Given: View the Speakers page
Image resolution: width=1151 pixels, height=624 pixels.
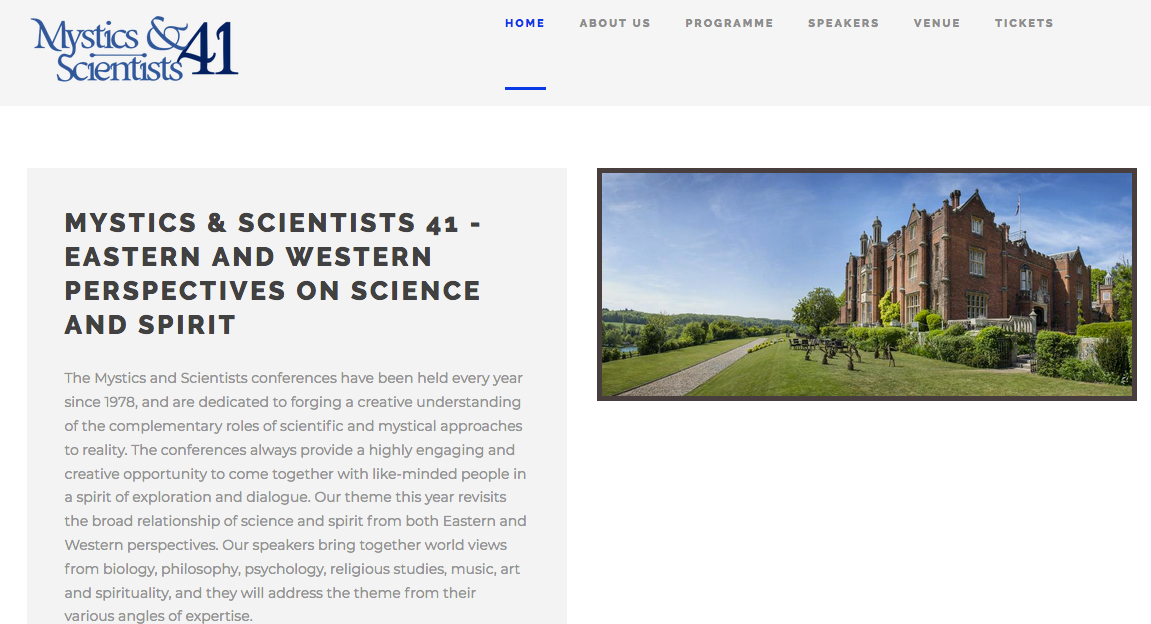Looking at the screenshot, I should pyautogui.click(x=843, y=23).
